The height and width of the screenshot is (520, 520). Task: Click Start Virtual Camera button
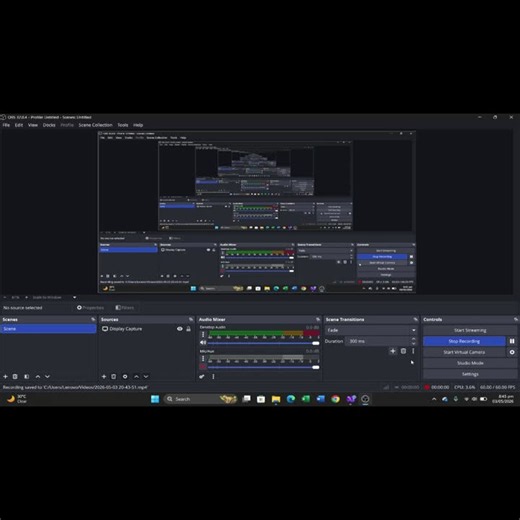click(x=464, y=352)
